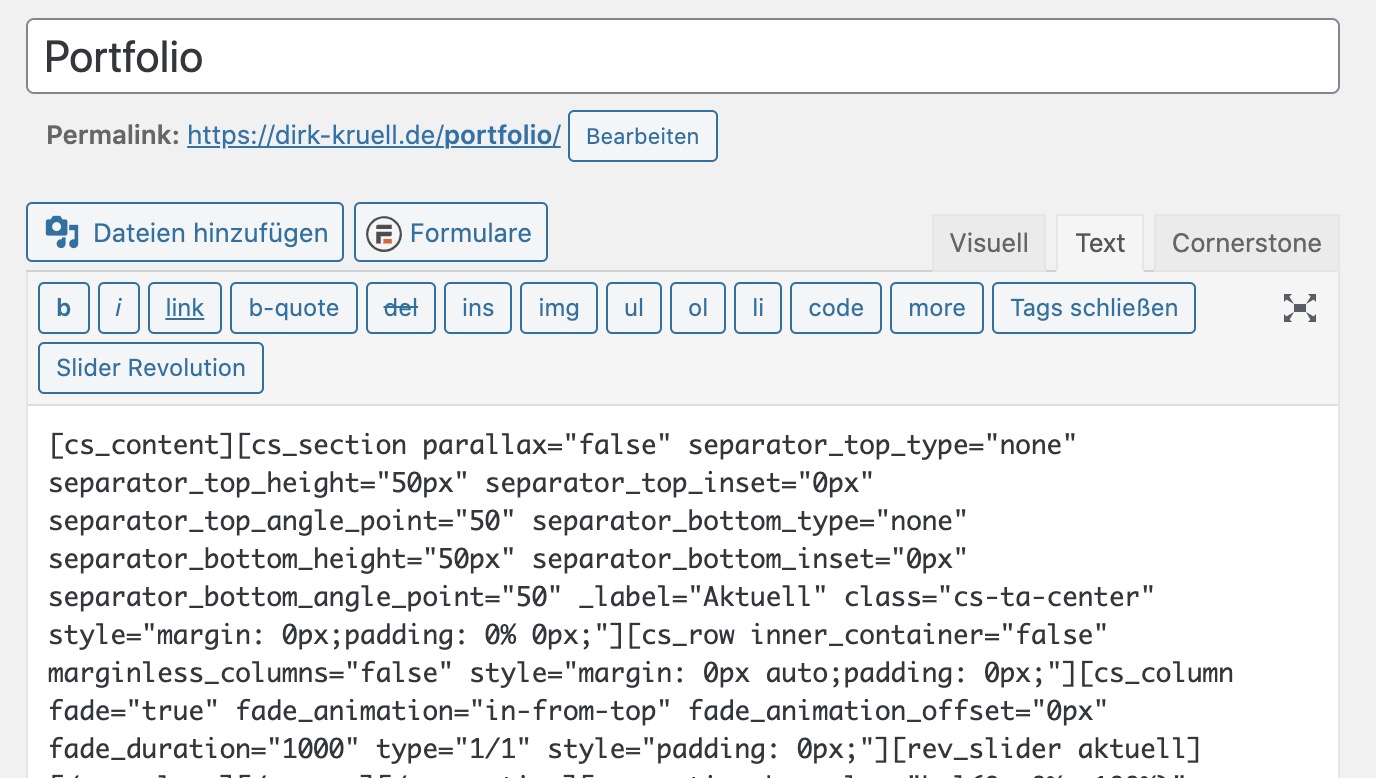The height and width of the screenshot is (778, 1376).
Task: Switch to the Visuell editor tab
Action: pyautogui.click(x=988, y=243)
